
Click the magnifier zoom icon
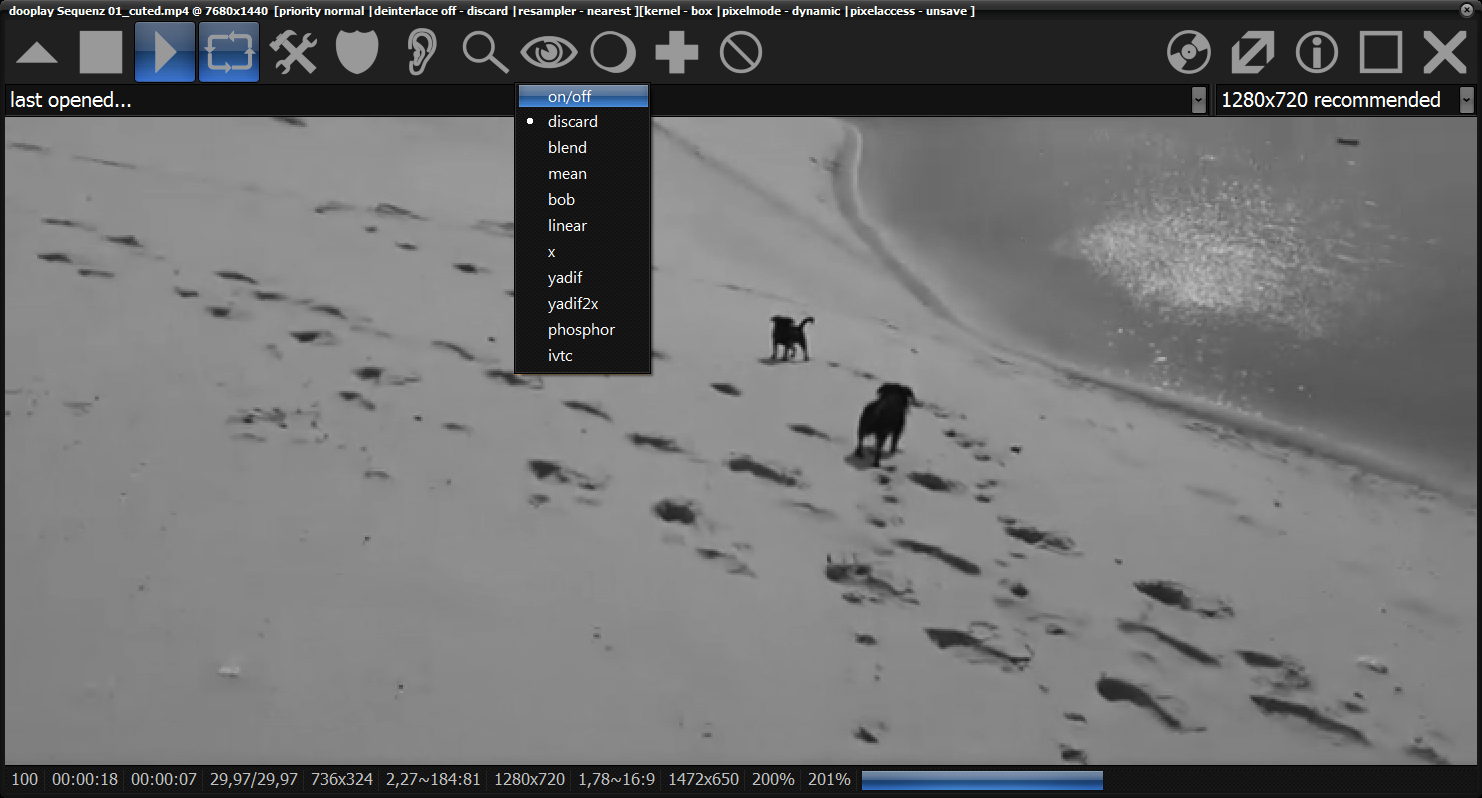485,52
